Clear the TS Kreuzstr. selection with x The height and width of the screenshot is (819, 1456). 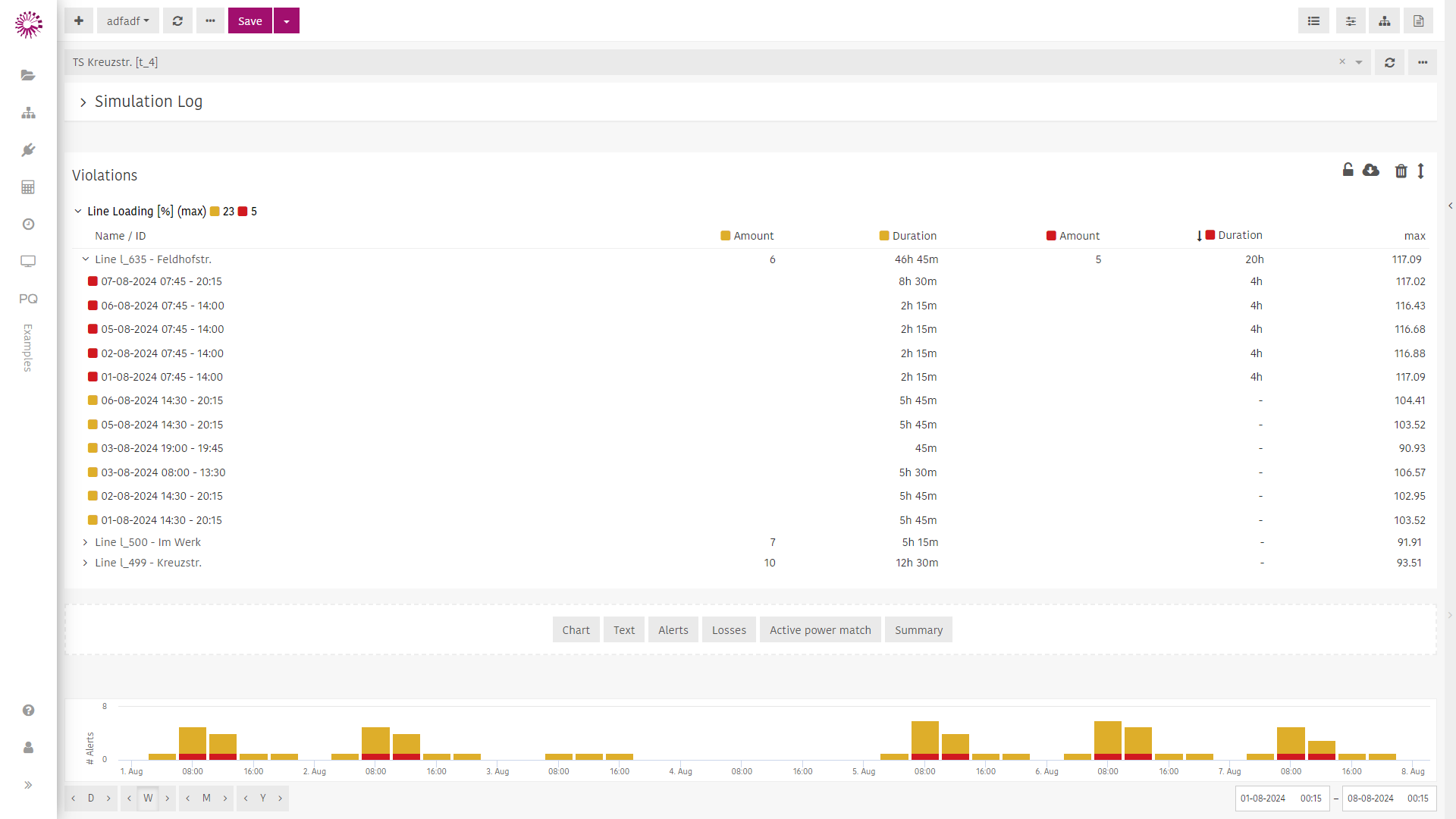tap(1342, 61)
